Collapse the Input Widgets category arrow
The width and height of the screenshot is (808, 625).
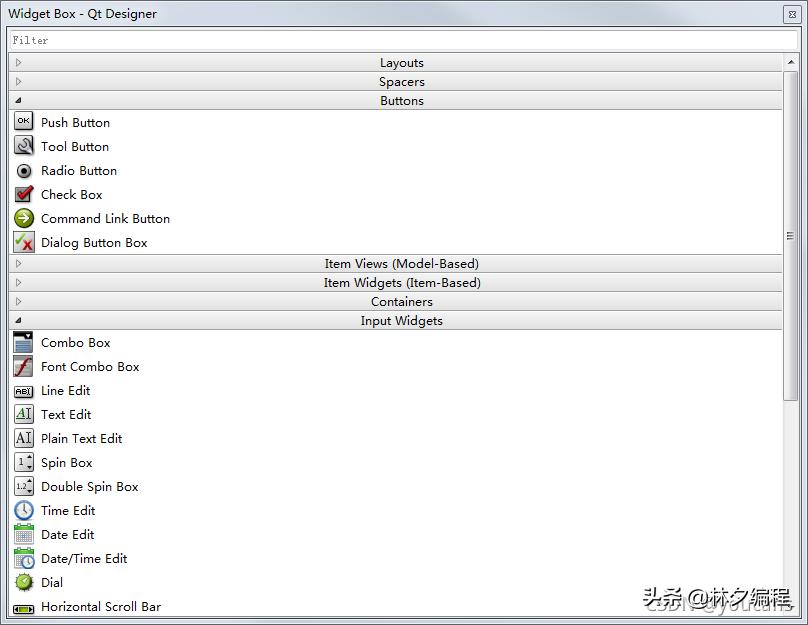pyautogui.click(x=19, y=320)
